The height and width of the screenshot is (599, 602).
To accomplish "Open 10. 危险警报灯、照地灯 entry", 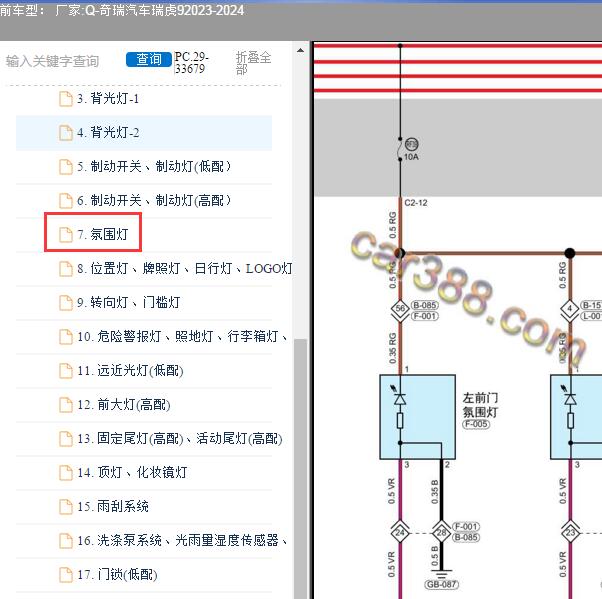I will 182,336.
